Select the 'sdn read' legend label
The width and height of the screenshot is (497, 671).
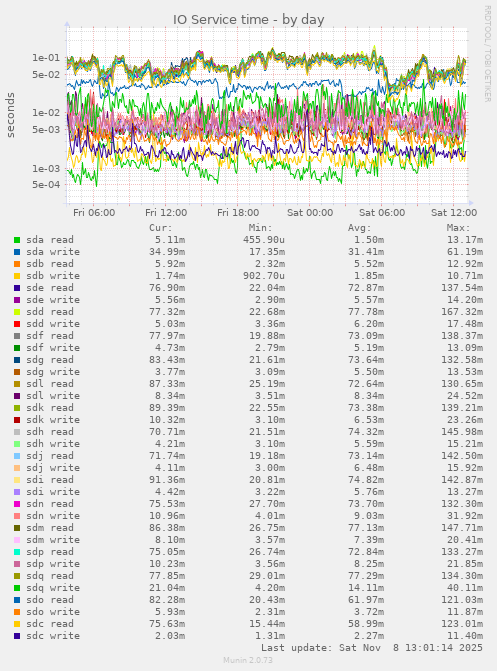(50, 504)
